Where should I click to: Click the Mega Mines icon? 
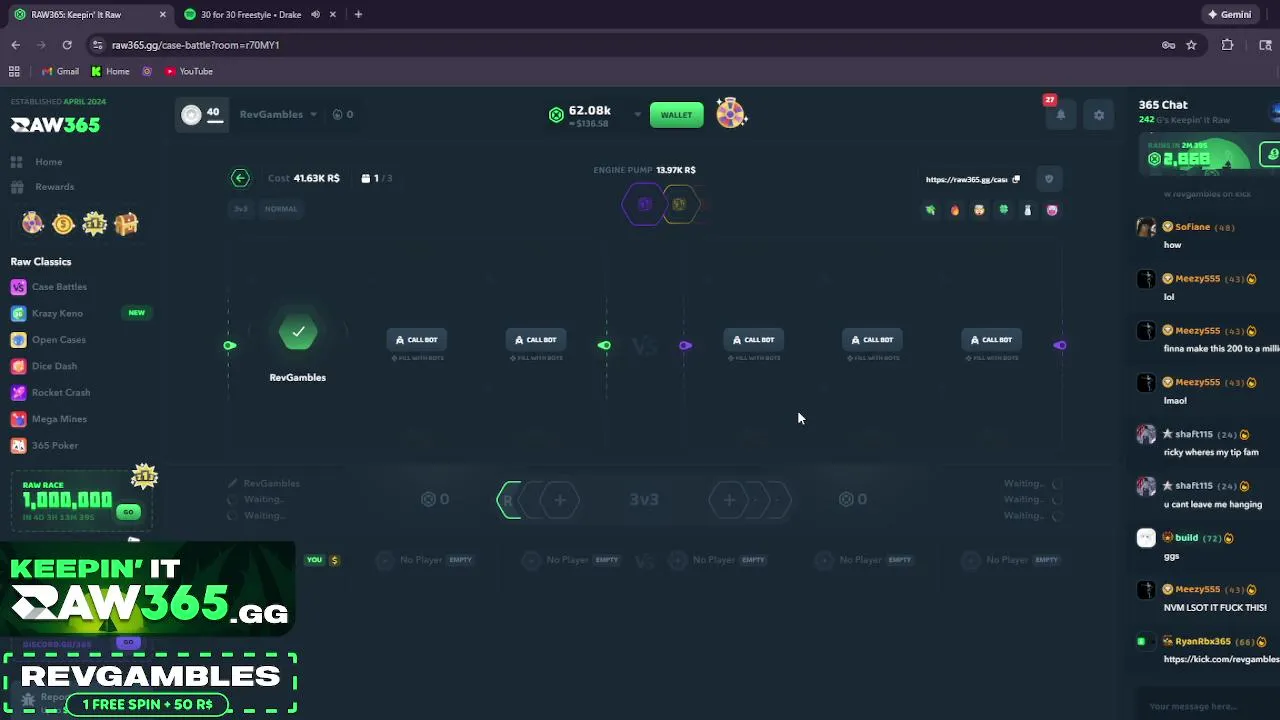pos(18,419)
